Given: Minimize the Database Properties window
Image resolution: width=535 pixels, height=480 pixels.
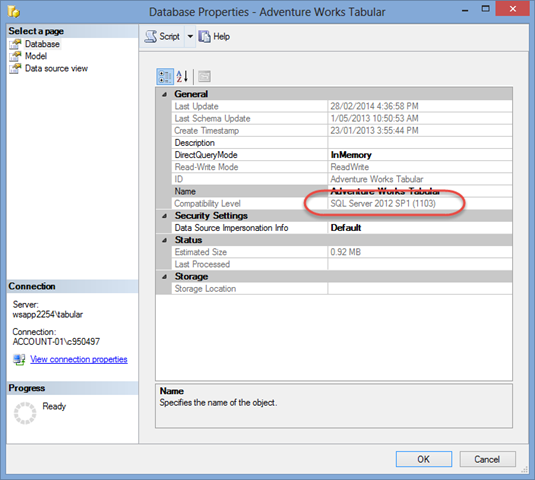Looking at the screenshot, I should 465,10.
